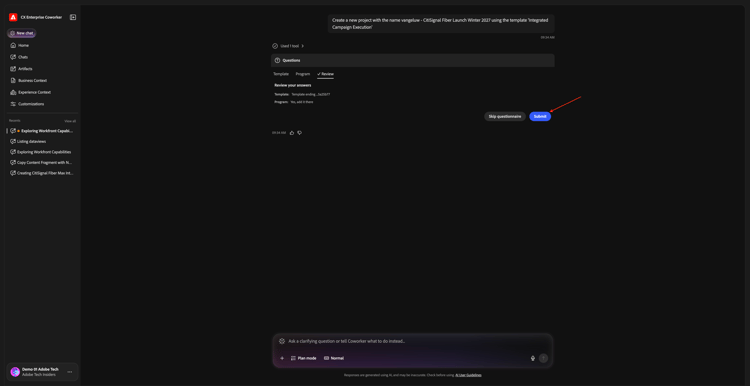The image size is (750, 386).
Task: Click the 'Used 1 tool' status icon
Action: click(275, 46)
